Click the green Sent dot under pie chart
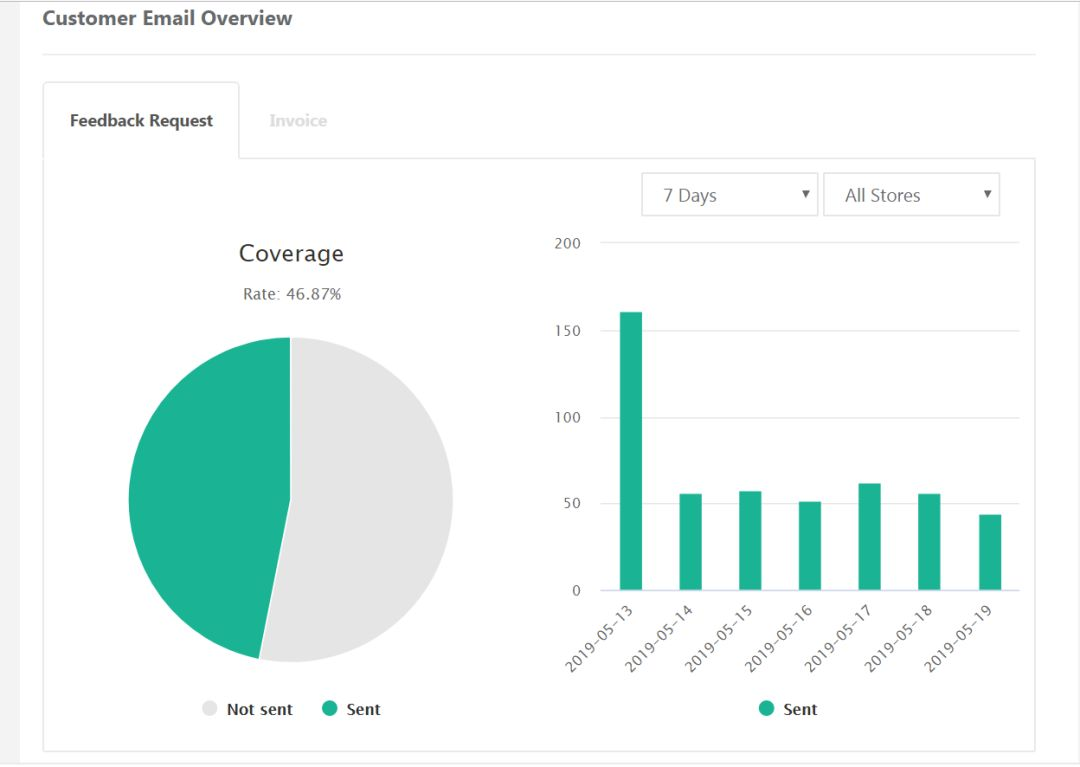The height and width of the screenshot is (767, 1080). (329, 709)
